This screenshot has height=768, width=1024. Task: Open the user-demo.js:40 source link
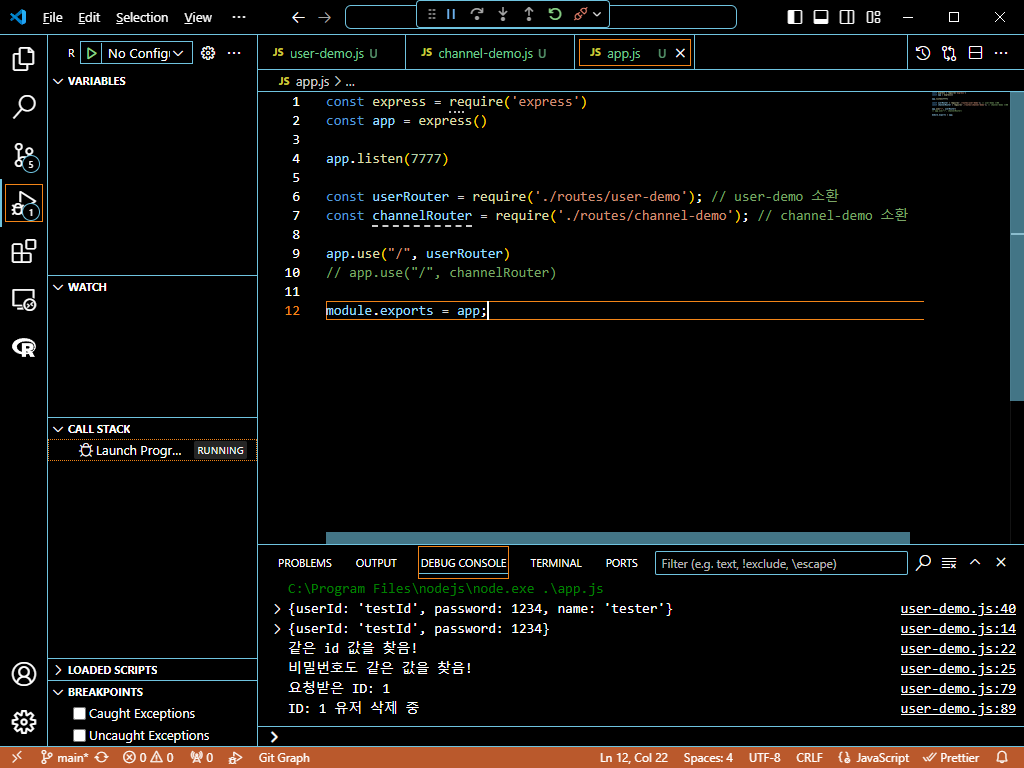point(958,609)
